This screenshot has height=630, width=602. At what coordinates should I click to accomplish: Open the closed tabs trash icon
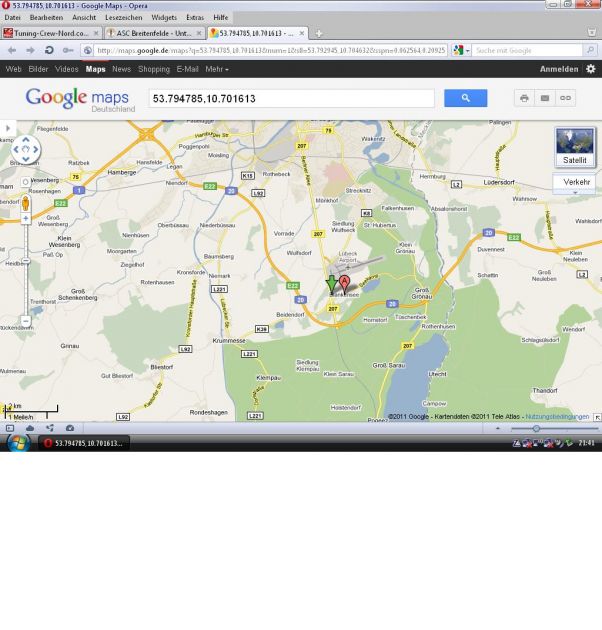tap(592, 33)
